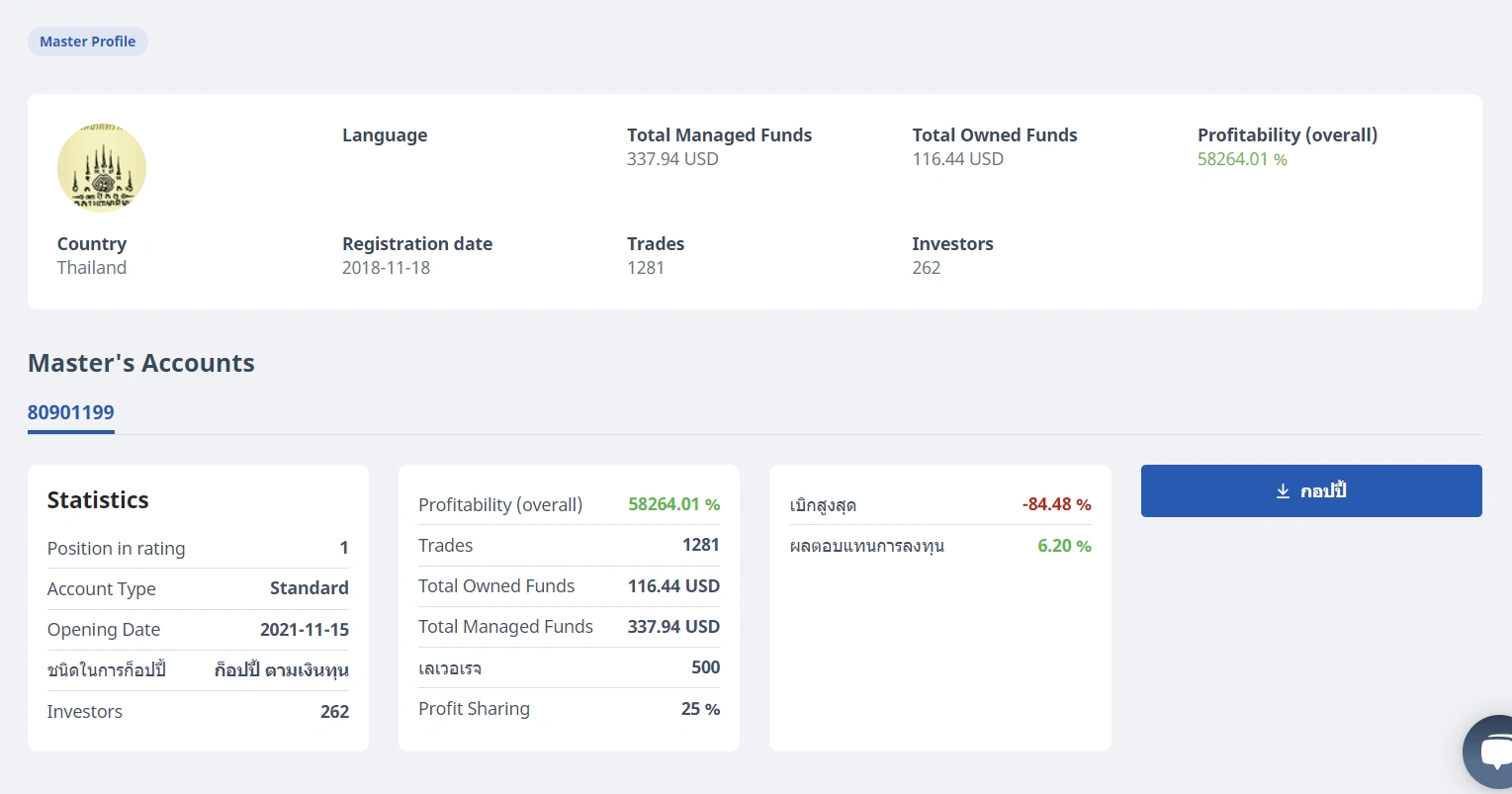The width and height of the screenshot is (1512, 794).
Task: Click the Master Profile badge
Action: click(x=88, y=42)
